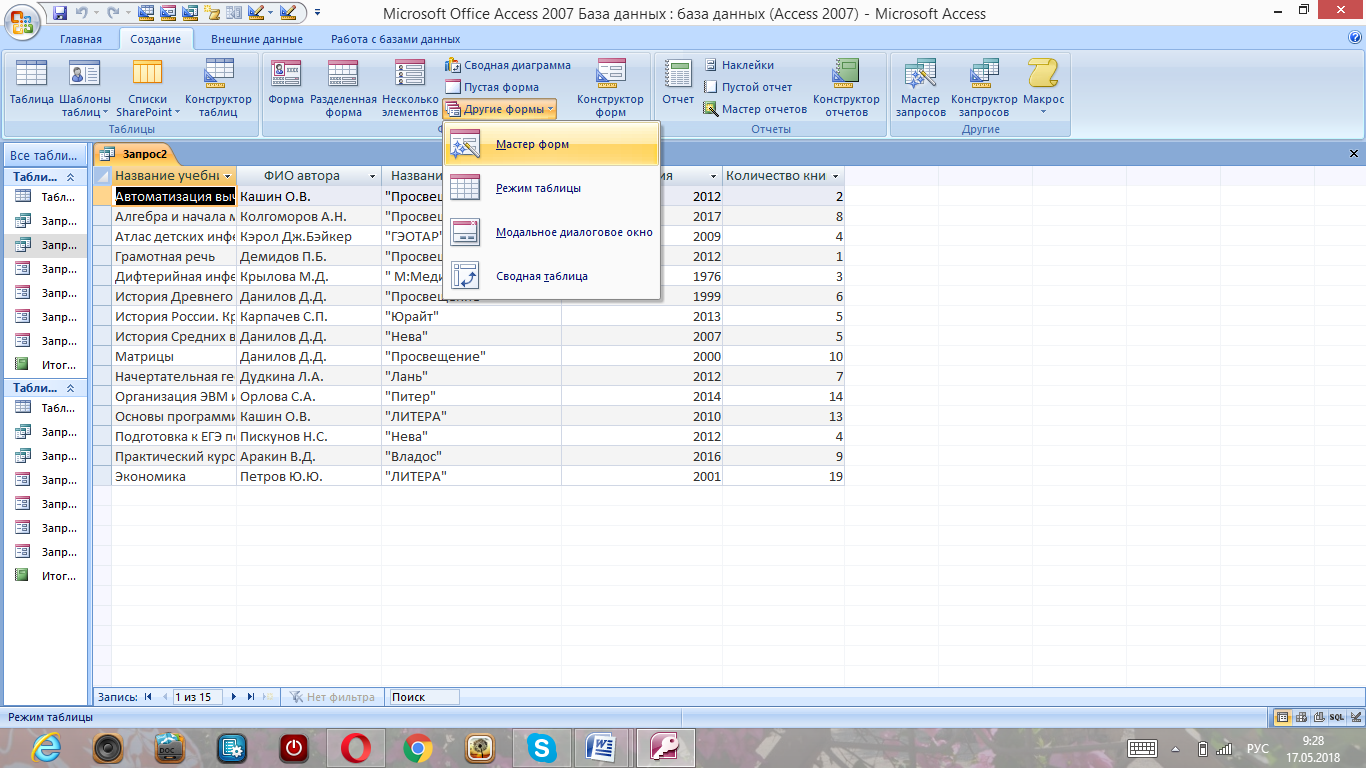The width and height of the screenshot is (1366, 768).
Task: Click Пустой отчет
Action: pos(747,87)
